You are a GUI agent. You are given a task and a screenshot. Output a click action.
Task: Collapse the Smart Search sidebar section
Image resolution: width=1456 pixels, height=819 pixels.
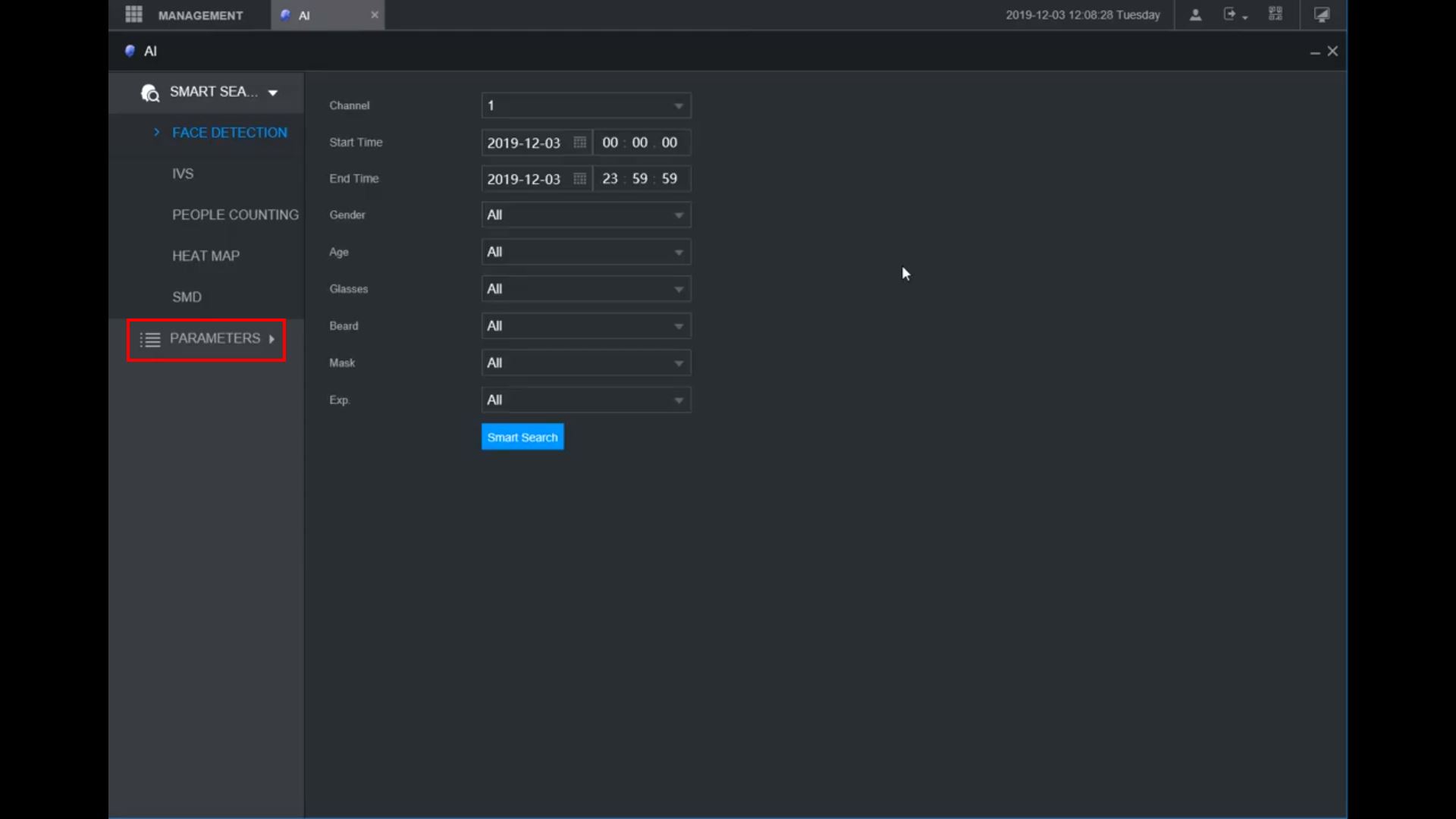click(273, 93)
